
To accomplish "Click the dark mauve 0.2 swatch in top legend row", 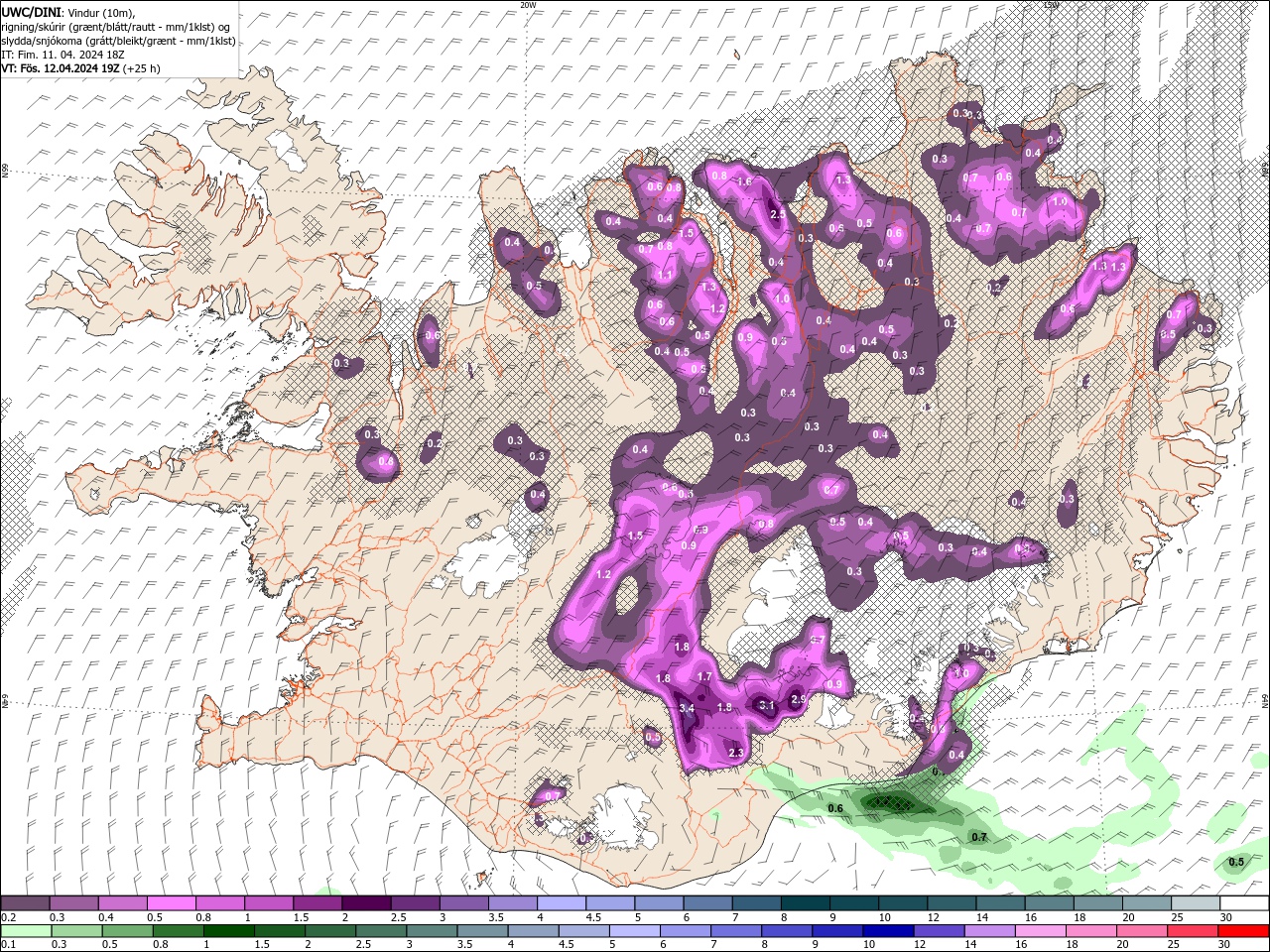I will point(25,903).
